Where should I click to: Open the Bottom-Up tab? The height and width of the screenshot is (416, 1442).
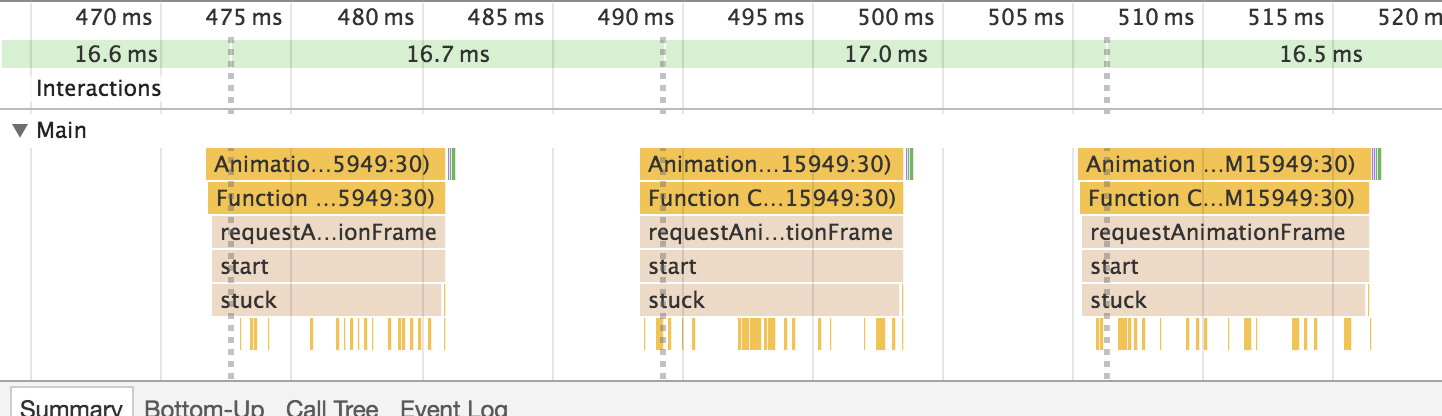tap(204, 407)
